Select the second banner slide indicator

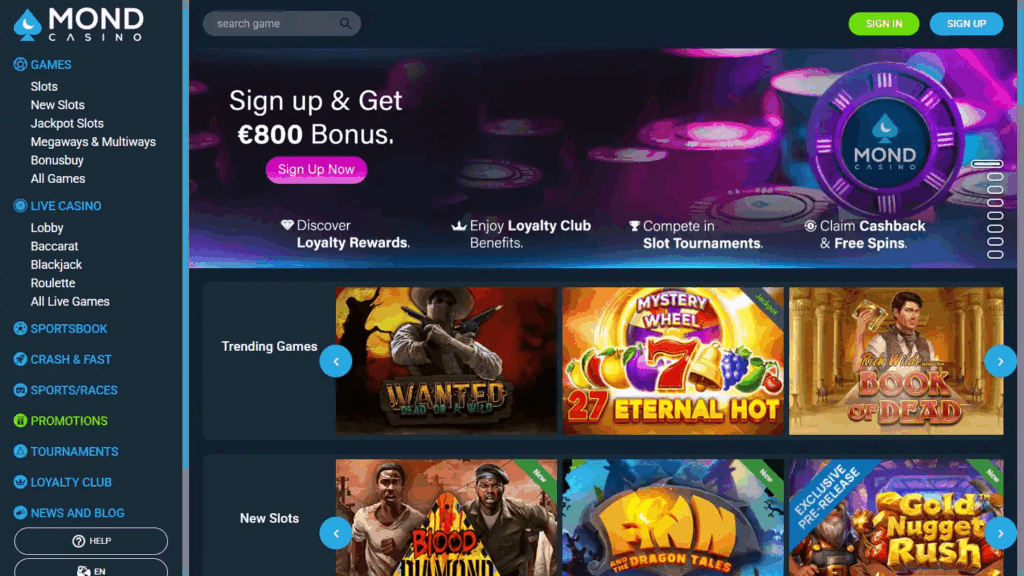pyautogui.click(x=995, y=177)
